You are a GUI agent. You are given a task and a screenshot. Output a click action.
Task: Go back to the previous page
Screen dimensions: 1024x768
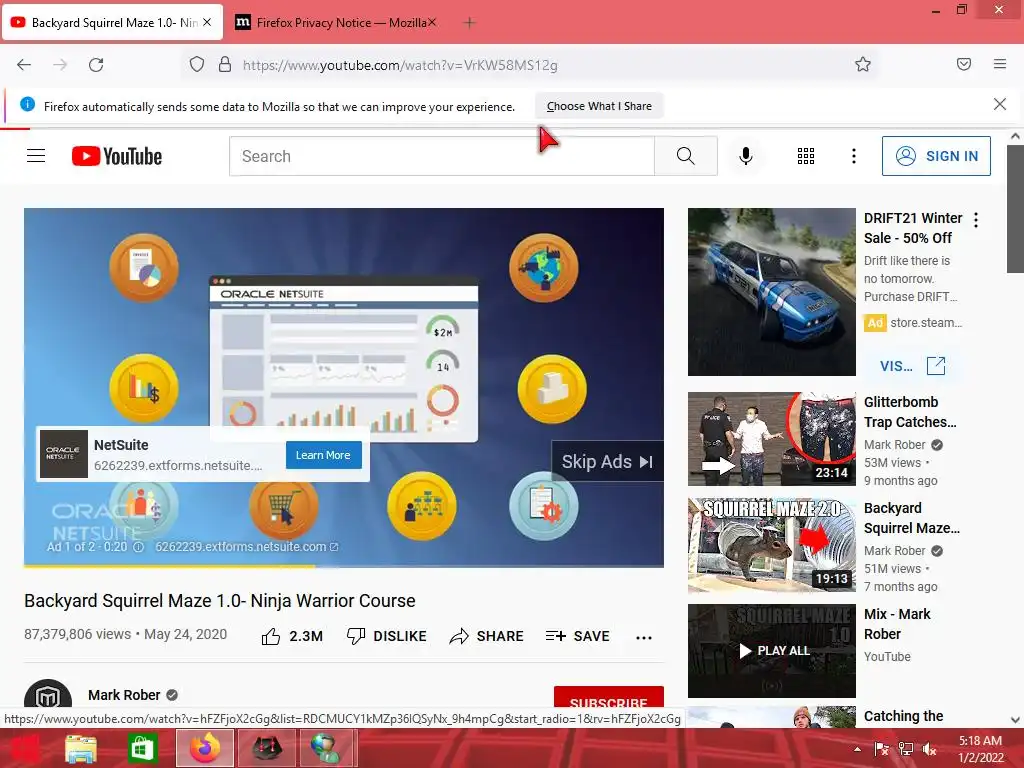pos(24,65)
